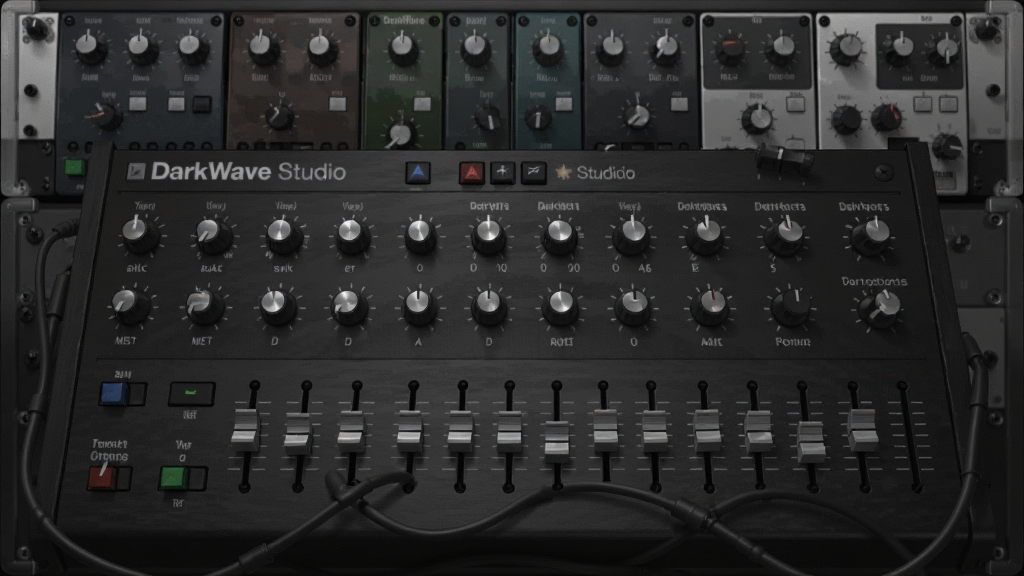This screenshot has width=1024, height=576.
Task: Click first top knob on dark blue rack module
Action: point(90,50)
